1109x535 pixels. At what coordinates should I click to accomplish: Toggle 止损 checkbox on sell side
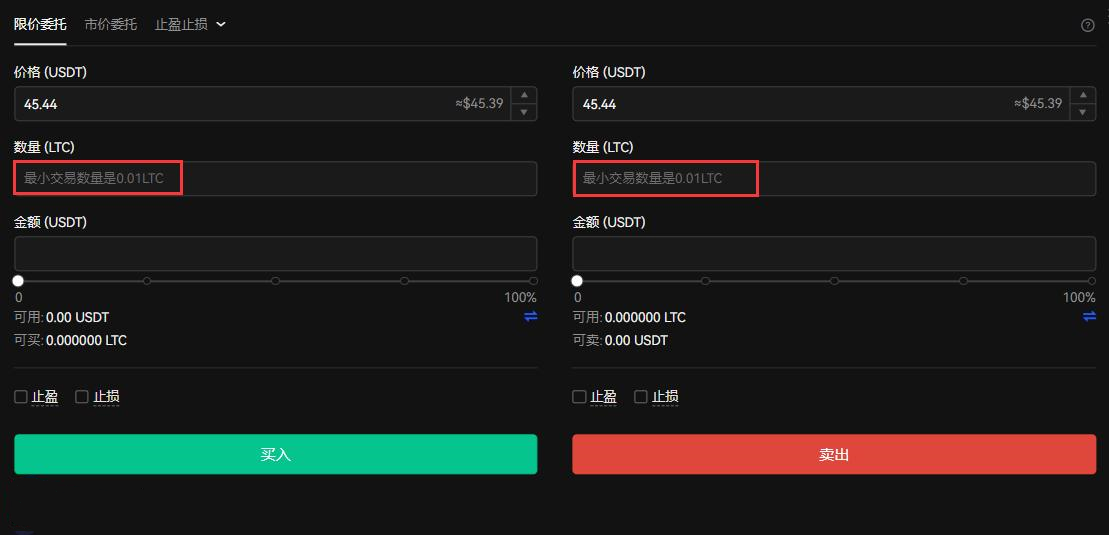pyautogui.click(x=641, y=397)
